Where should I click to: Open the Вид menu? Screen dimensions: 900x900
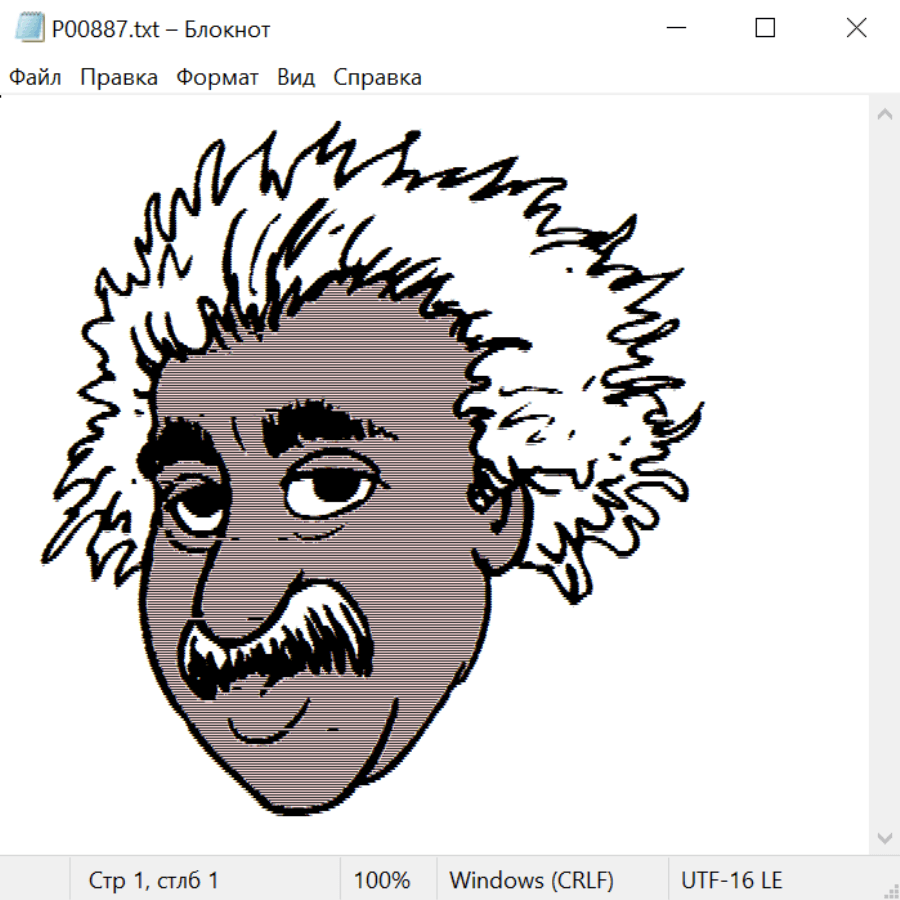click(x=296, y=78)
